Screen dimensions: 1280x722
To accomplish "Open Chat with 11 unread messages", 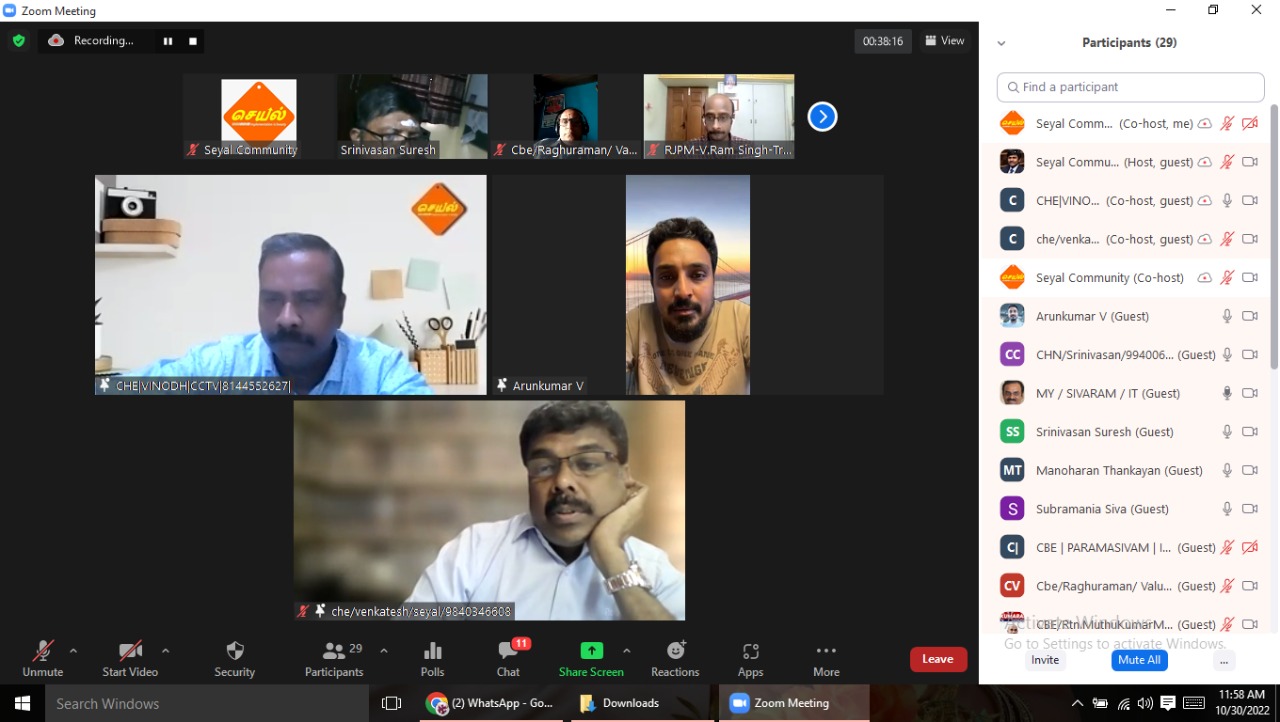I will tap(508, 652).
